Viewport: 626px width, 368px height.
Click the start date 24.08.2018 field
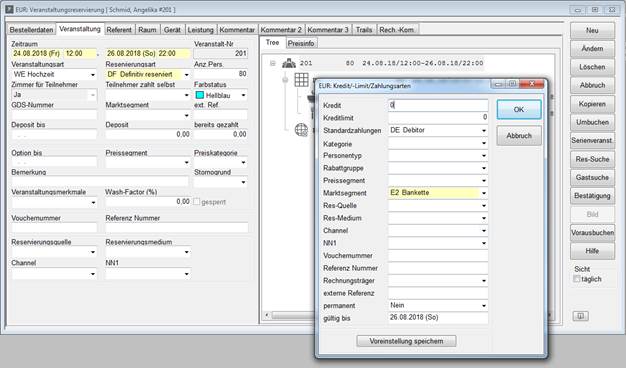pyautogui.click(x=36, y=53)
